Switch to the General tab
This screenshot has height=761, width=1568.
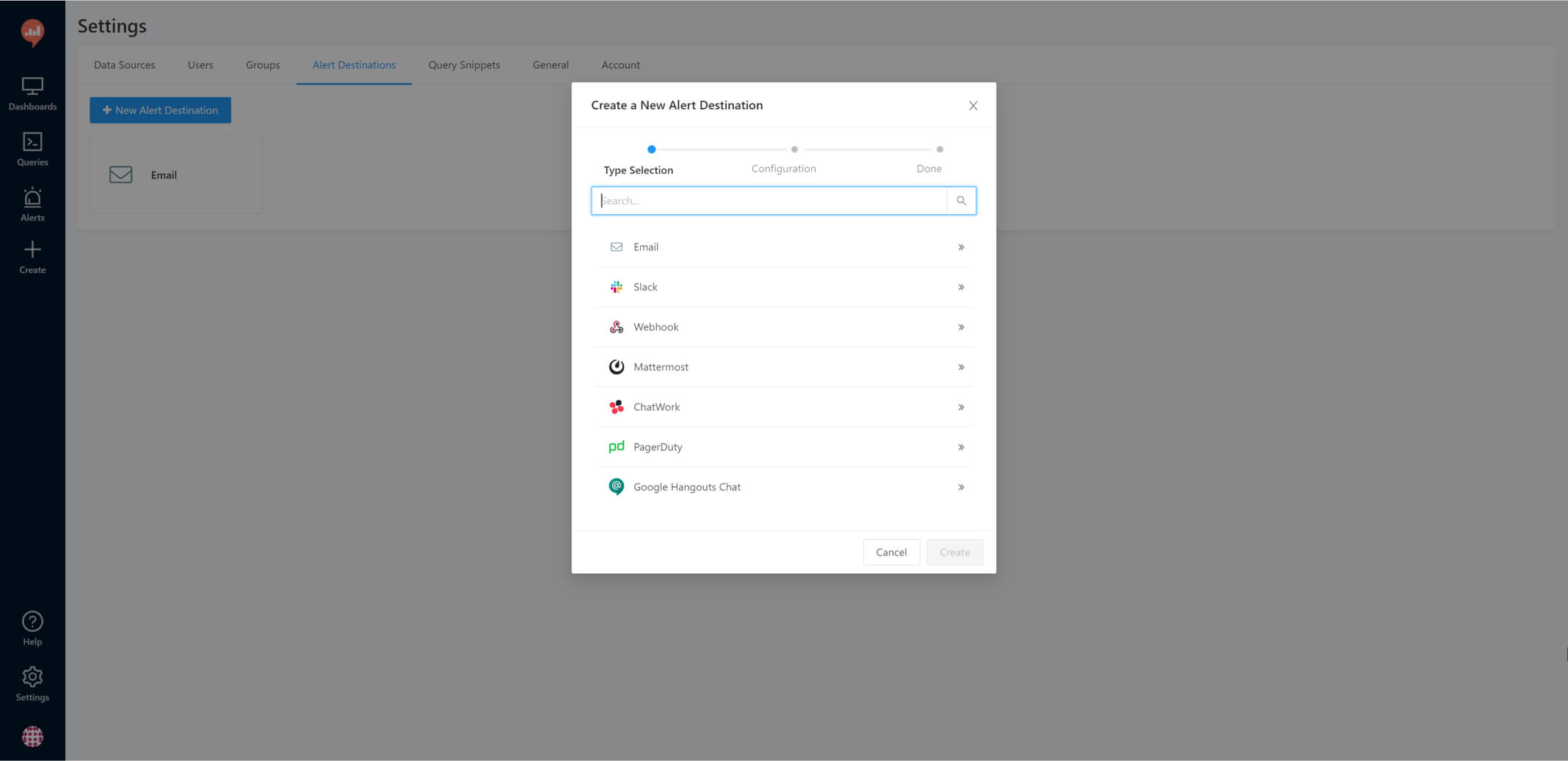coord(551,65)
